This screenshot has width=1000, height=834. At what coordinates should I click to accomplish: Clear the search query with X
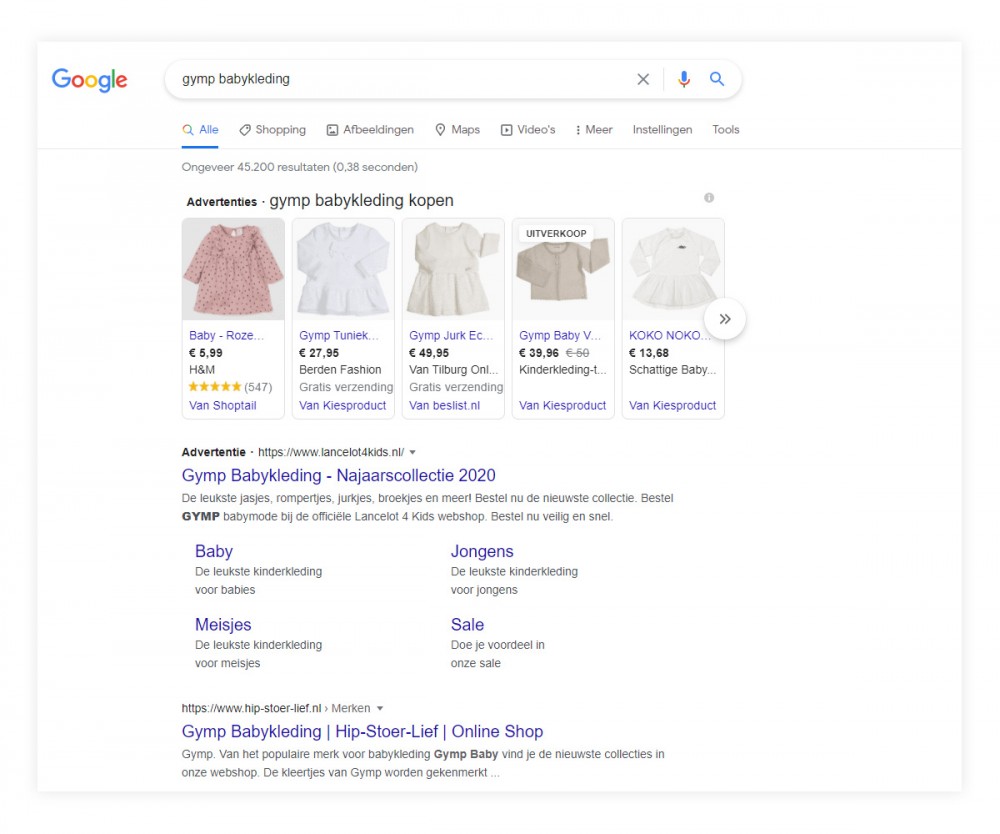643,79
